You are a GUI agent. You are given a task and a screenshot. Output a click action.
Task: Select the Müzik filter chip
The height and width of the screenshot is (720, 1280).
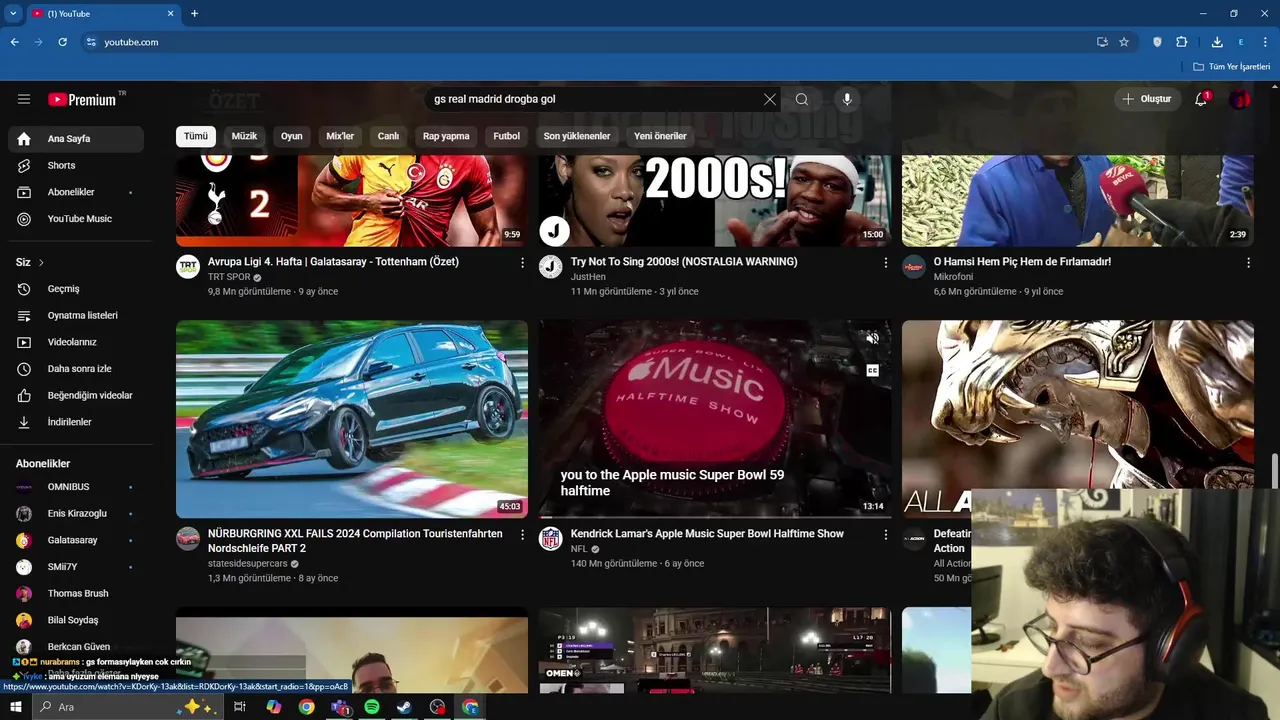244,136
